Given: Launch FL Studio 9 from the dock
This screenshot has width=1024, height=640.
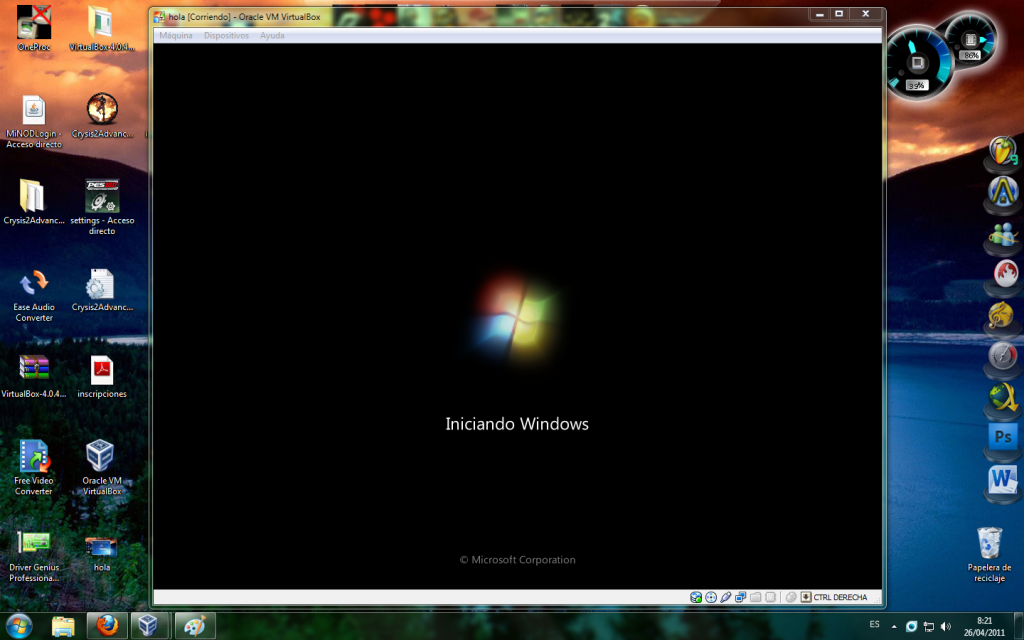Looking at the screenshot, I should point(1003,153).
